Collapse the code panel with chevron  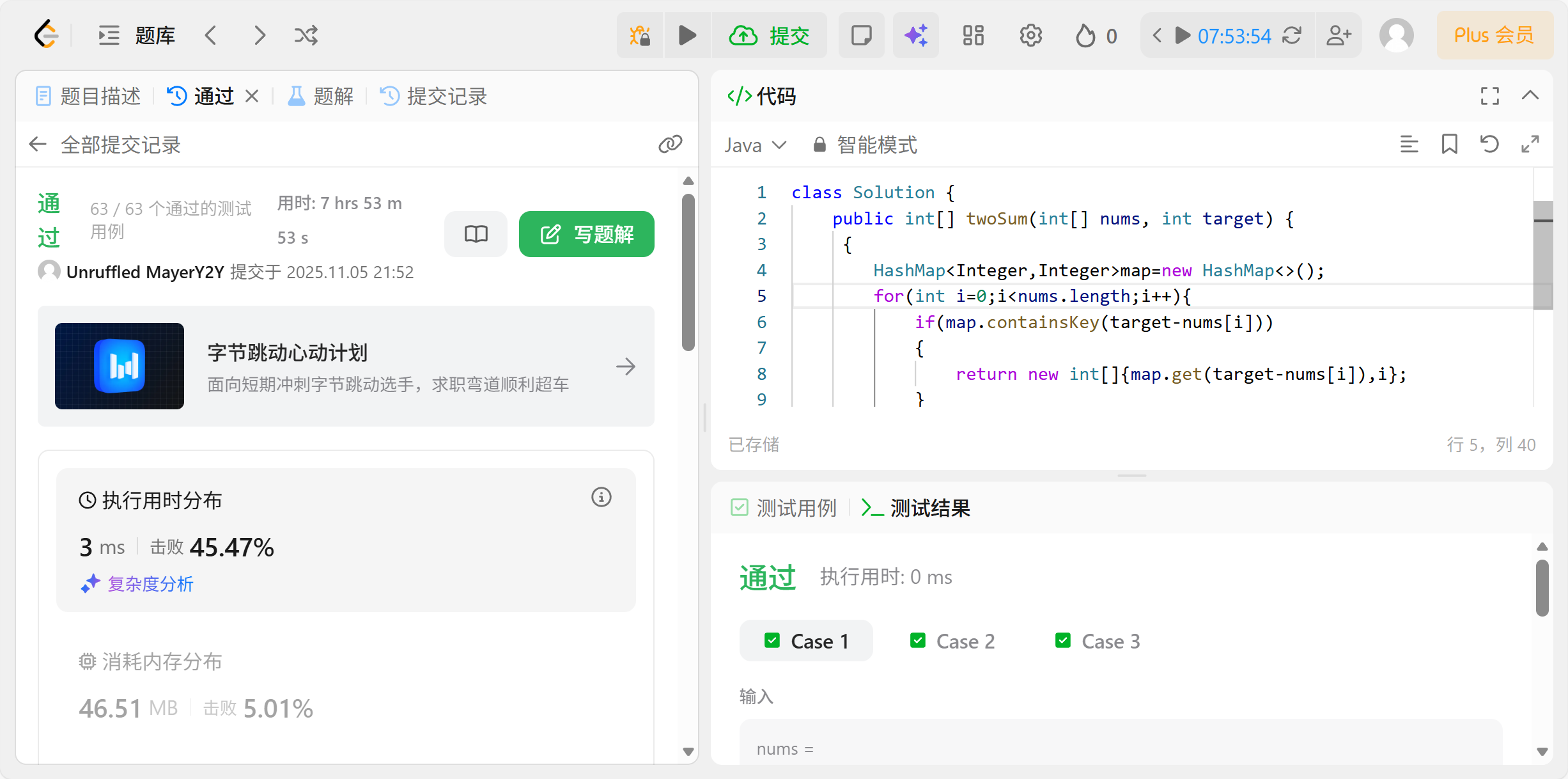pyautogui.click(x=1530, y=96)
